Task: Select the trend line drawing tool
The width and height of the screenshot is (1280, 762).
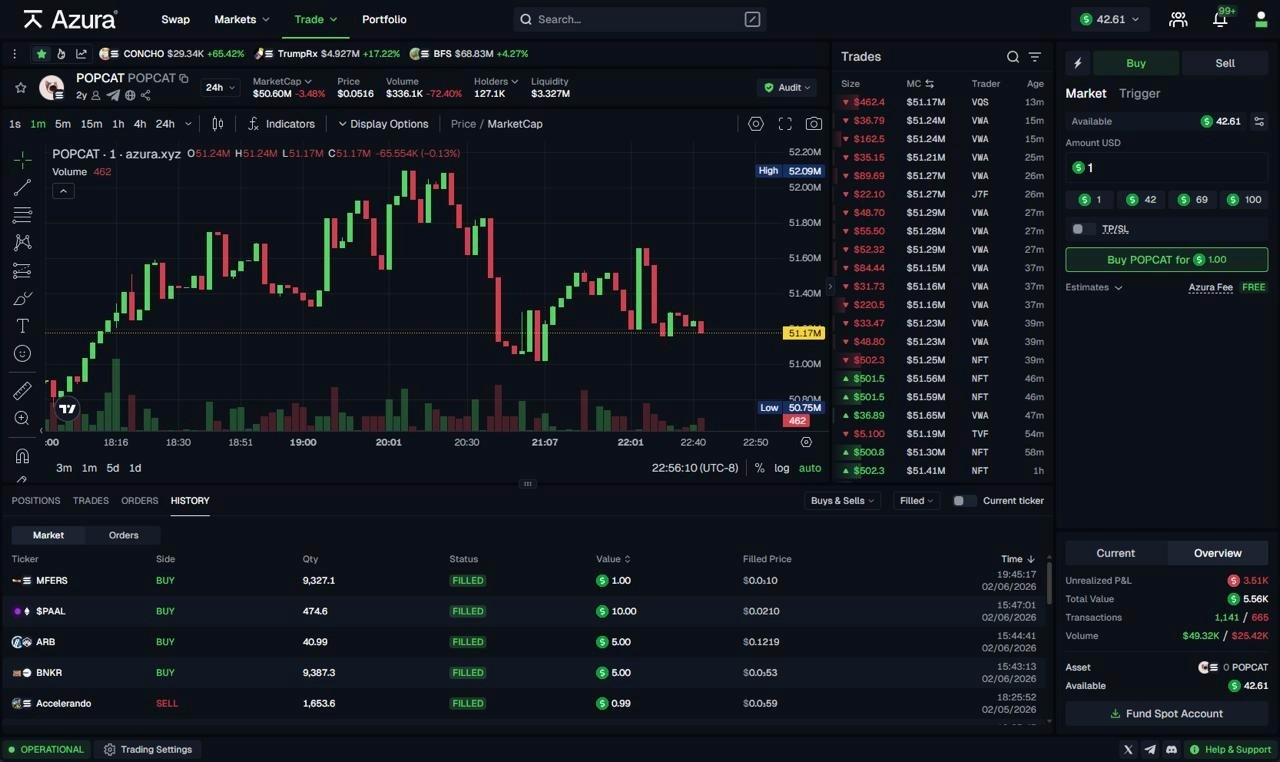Action: 22,187
